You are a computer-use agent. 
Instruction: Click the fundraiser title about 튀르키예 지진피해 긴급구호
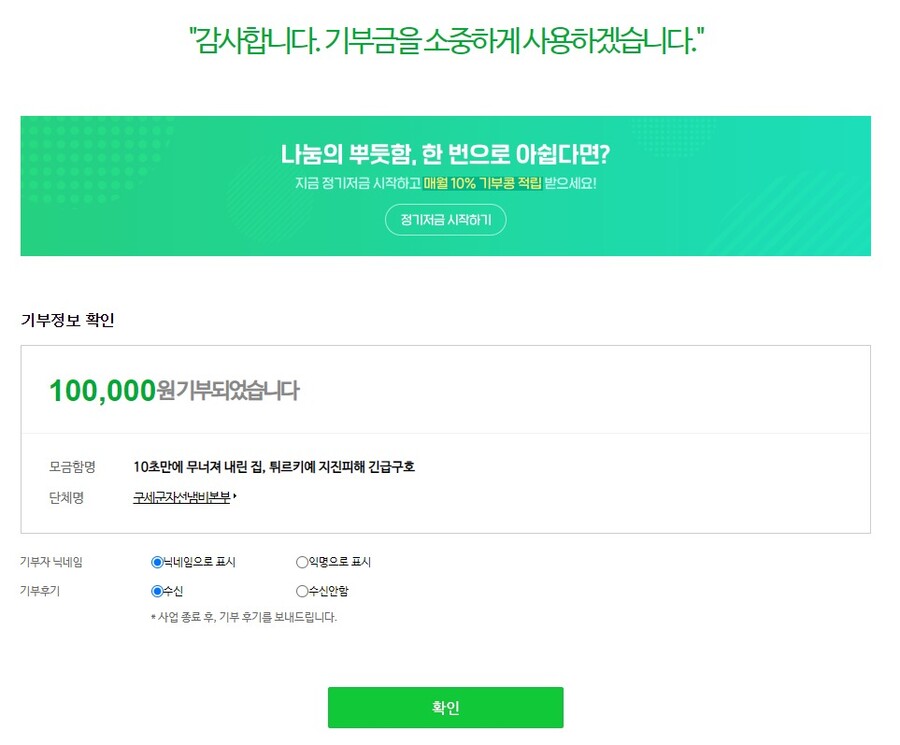point(273,467)
